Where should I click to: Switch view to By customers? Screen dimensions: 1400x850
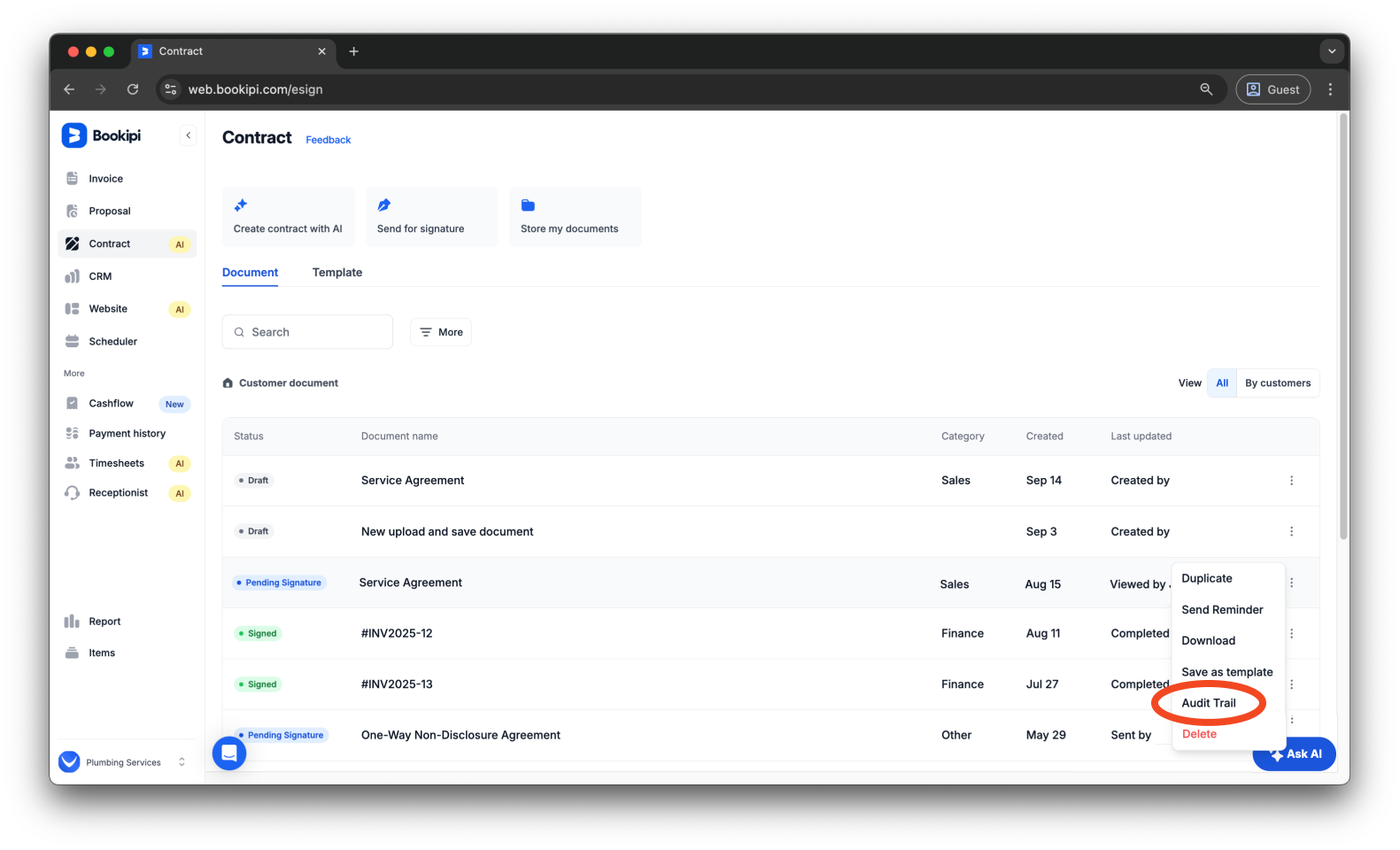(x=1278, y=383)
